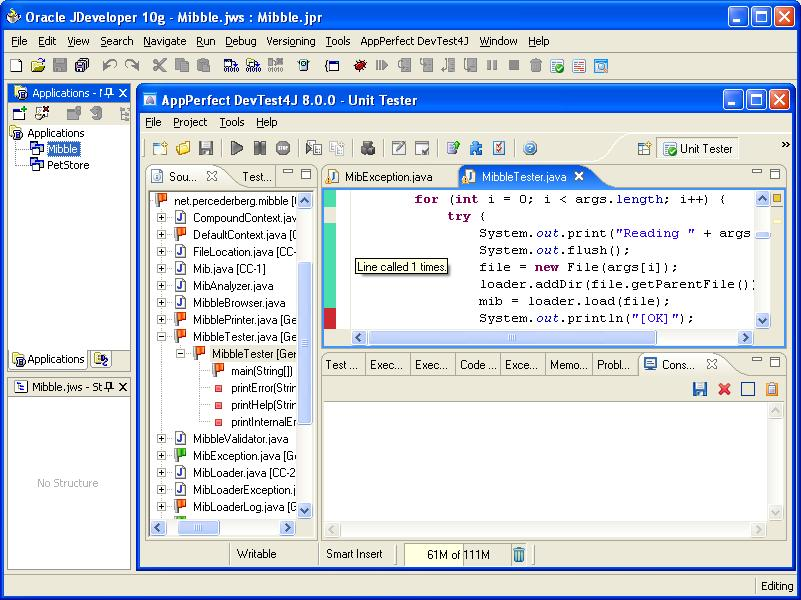Click the Open Perspective icon beside Unit Tester
The image size is (801, 600).
click(x=645, y=149)
